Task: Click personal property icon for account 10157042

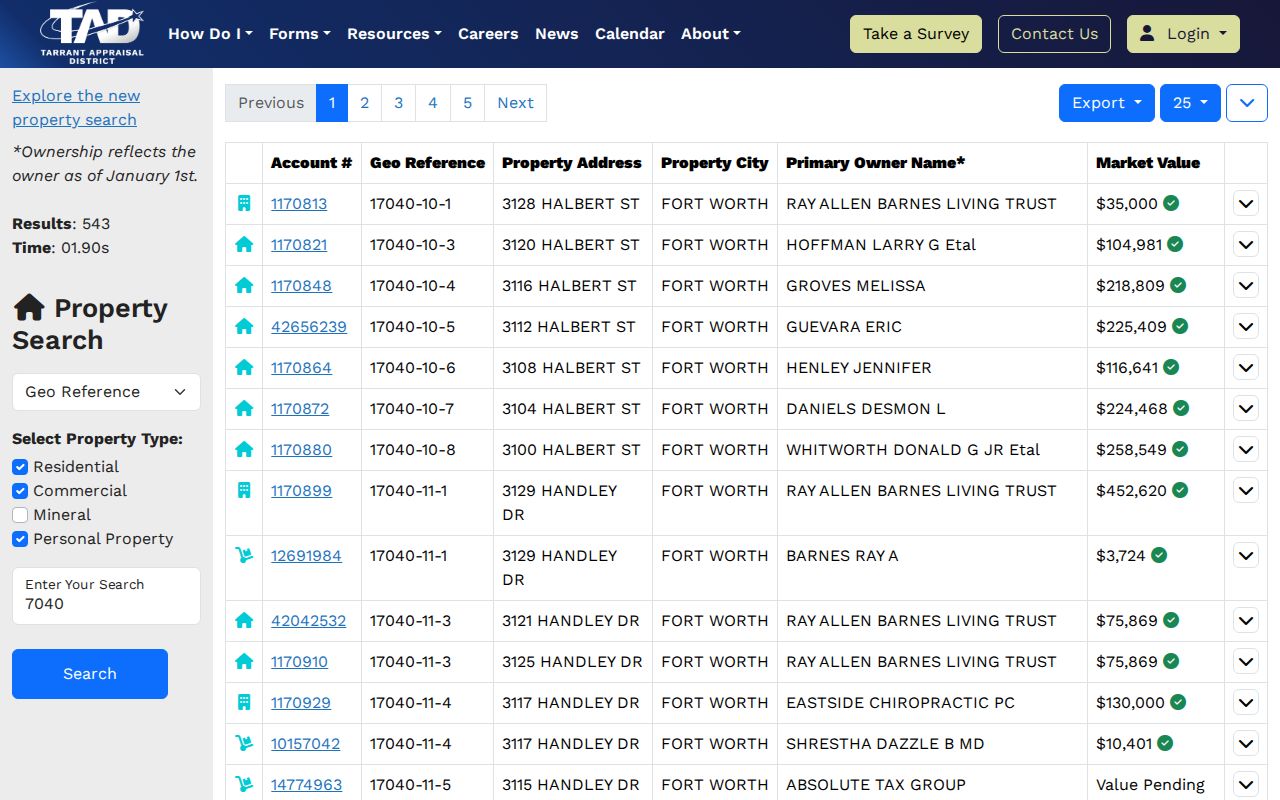Action: point(244,743)
